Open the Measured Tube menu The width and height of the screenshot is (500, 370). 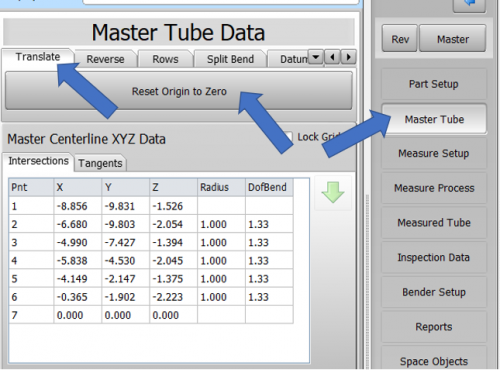click(434, 223)
